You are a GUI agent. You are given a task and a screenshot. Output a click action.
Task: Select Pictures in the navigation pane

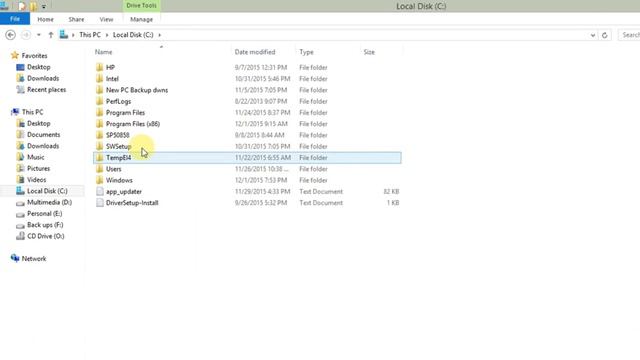tap(38, 169)
